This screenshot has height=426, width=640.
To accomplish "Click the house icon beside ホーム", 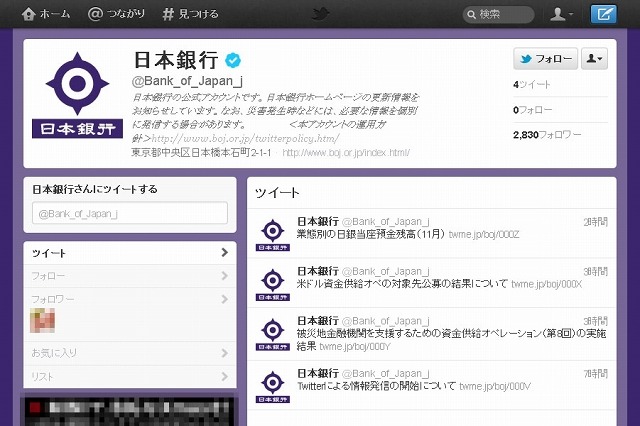I will coord(29,14).
